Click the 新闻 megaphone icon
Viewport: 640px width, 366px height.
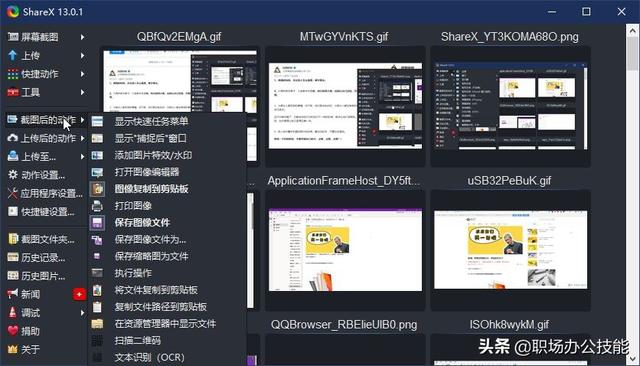click(x=13, y=294)
